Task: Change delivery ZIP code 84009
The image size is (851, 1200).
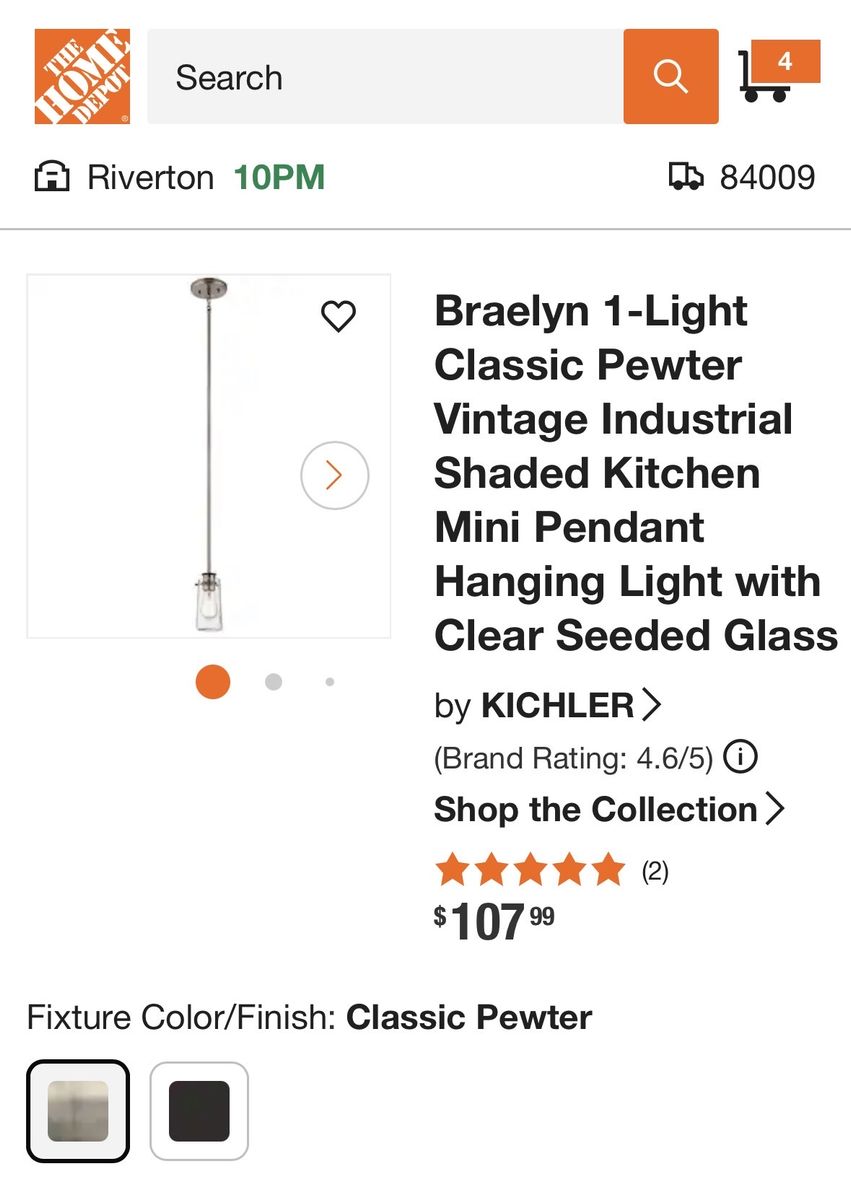Action: coord(768,178)
